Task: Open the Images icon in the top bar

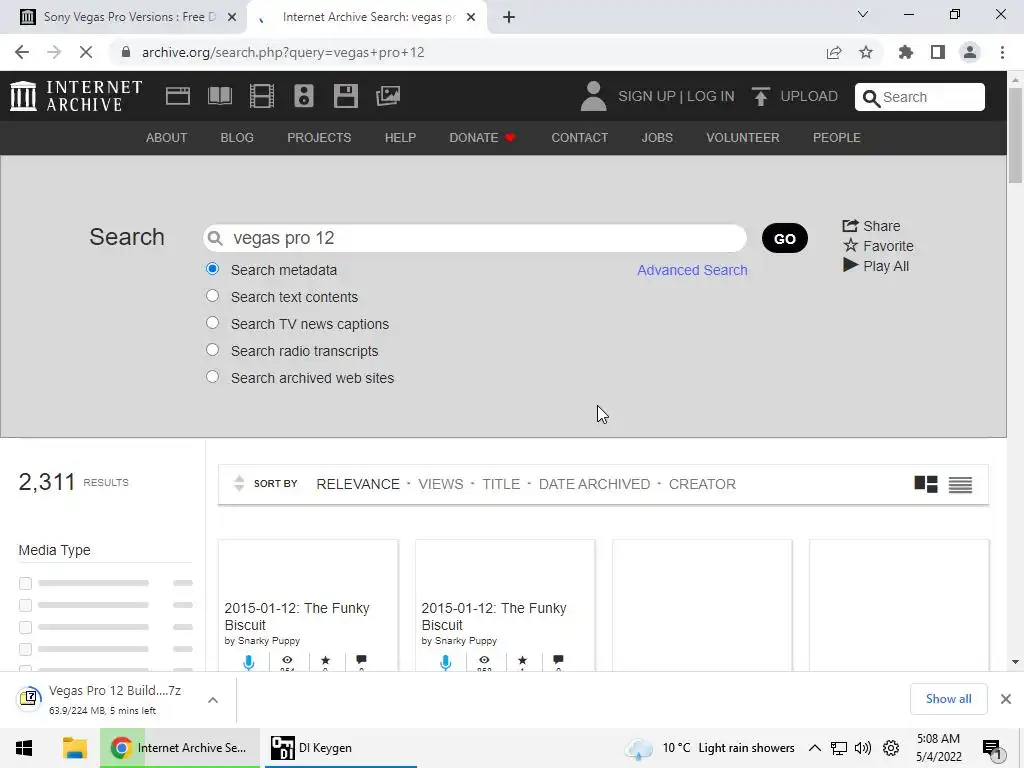Action: [388, 96]
